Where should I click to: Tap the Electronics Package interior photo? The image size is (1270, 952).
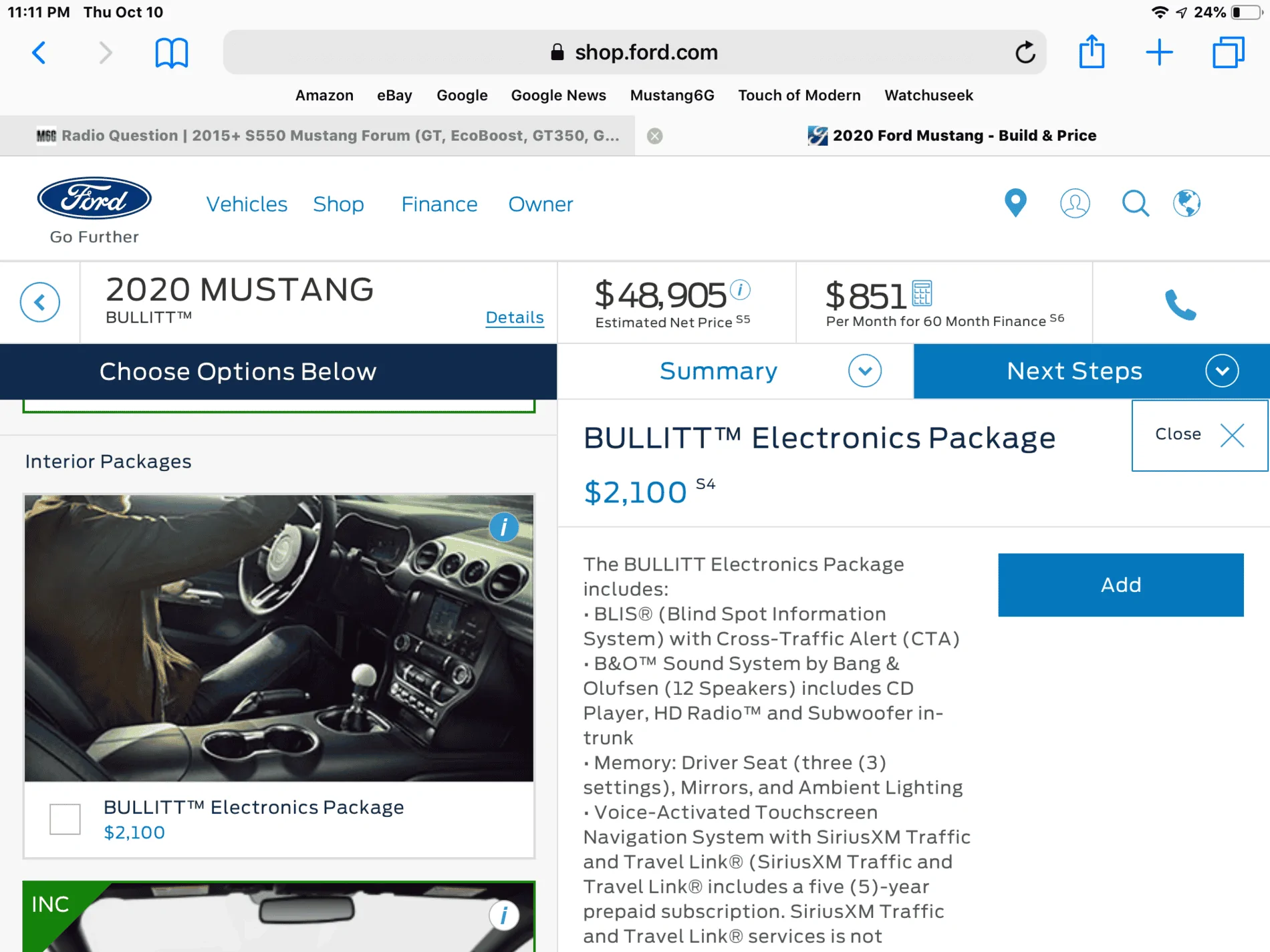point(279,638)
